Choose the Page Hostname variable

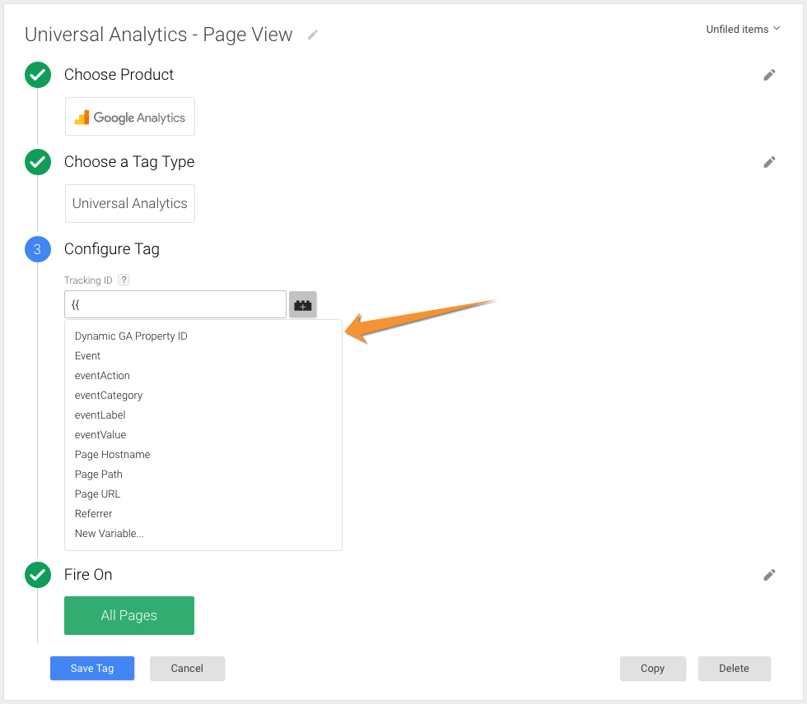pos(112,454)
